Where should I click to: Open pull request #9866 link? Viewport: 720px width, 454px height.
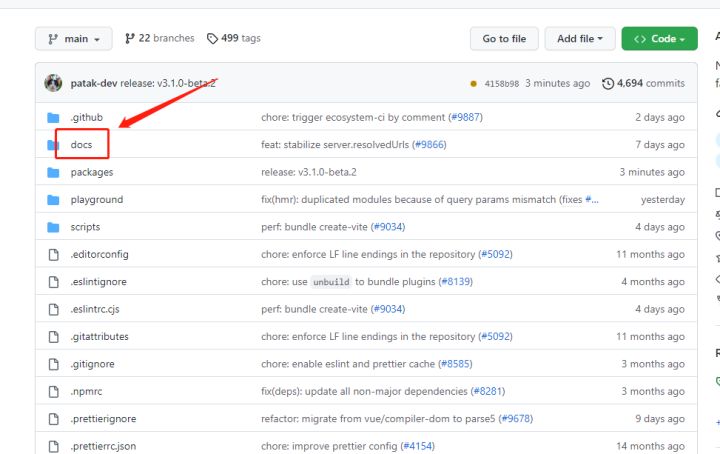pos(429,145)
